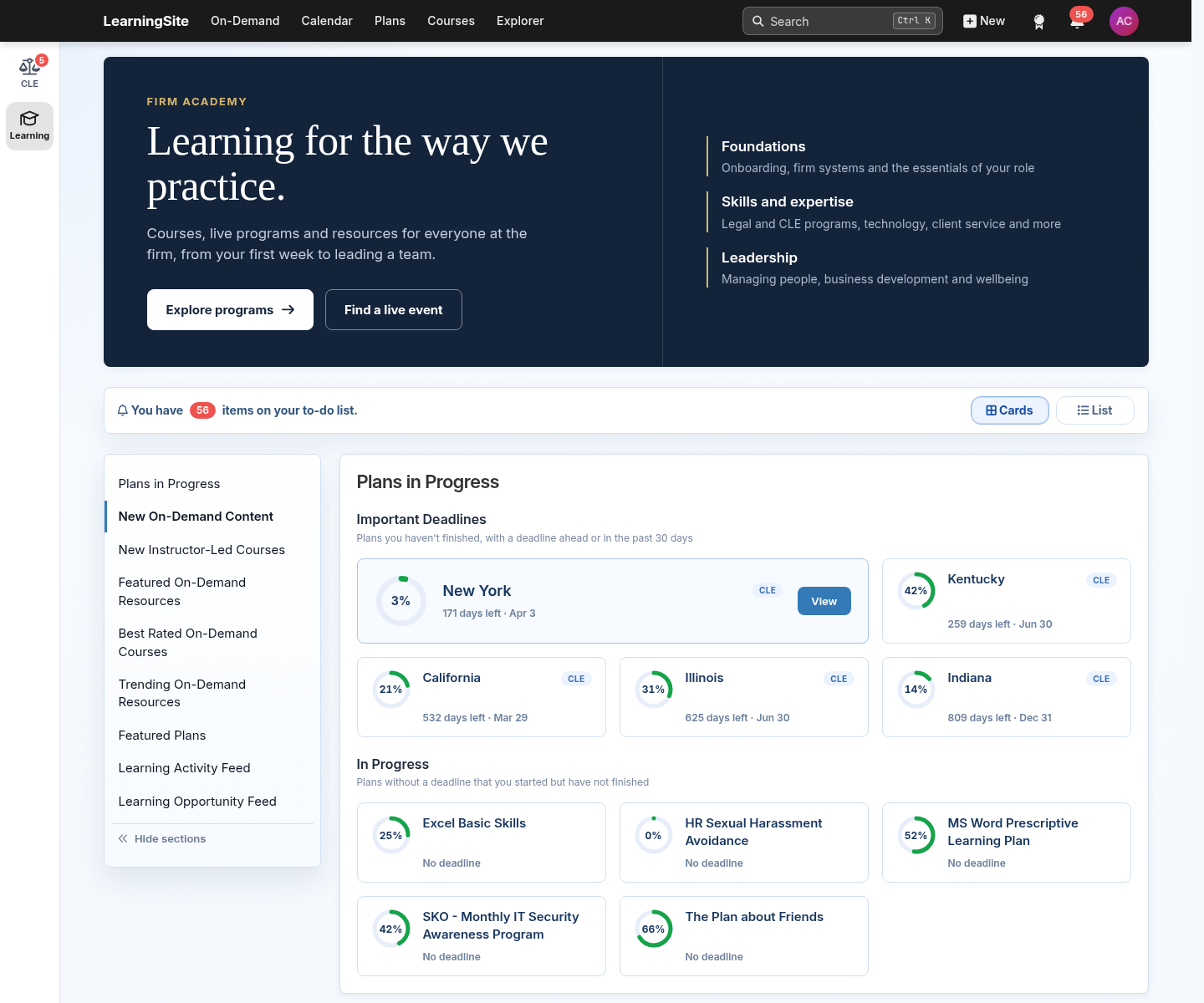This screenshot has height=1003, width=1204.
Task: Open the CLE scales icon in sidebar
Action: pyautogui.click(x=29, y=66)
